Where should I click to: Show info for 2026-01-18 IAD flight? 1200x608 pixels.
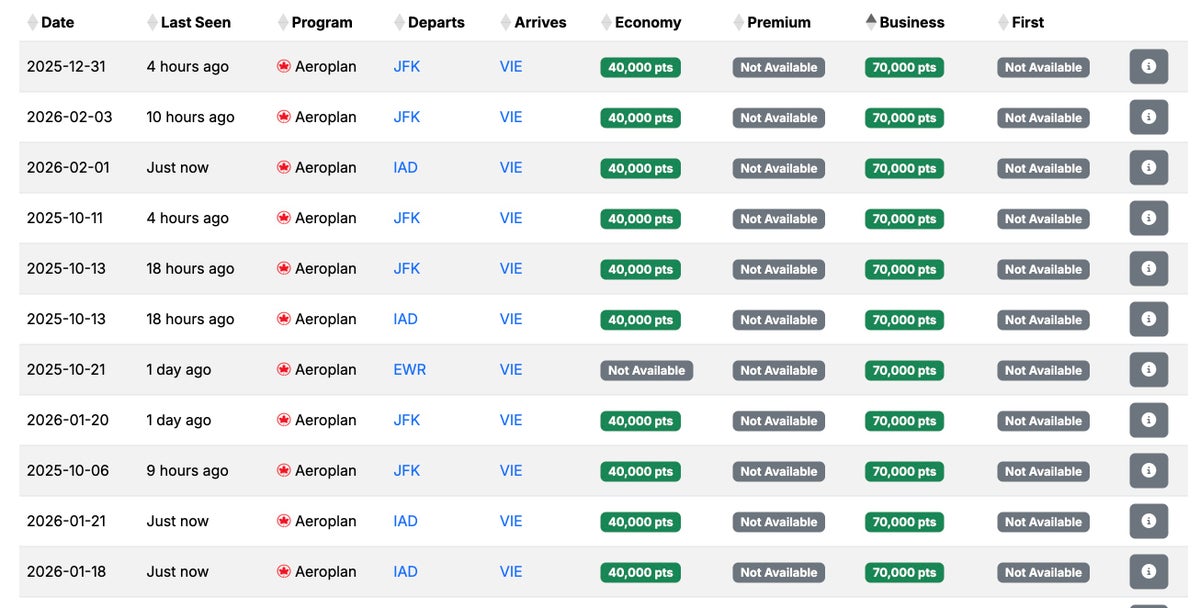[x=1148, y=572]
